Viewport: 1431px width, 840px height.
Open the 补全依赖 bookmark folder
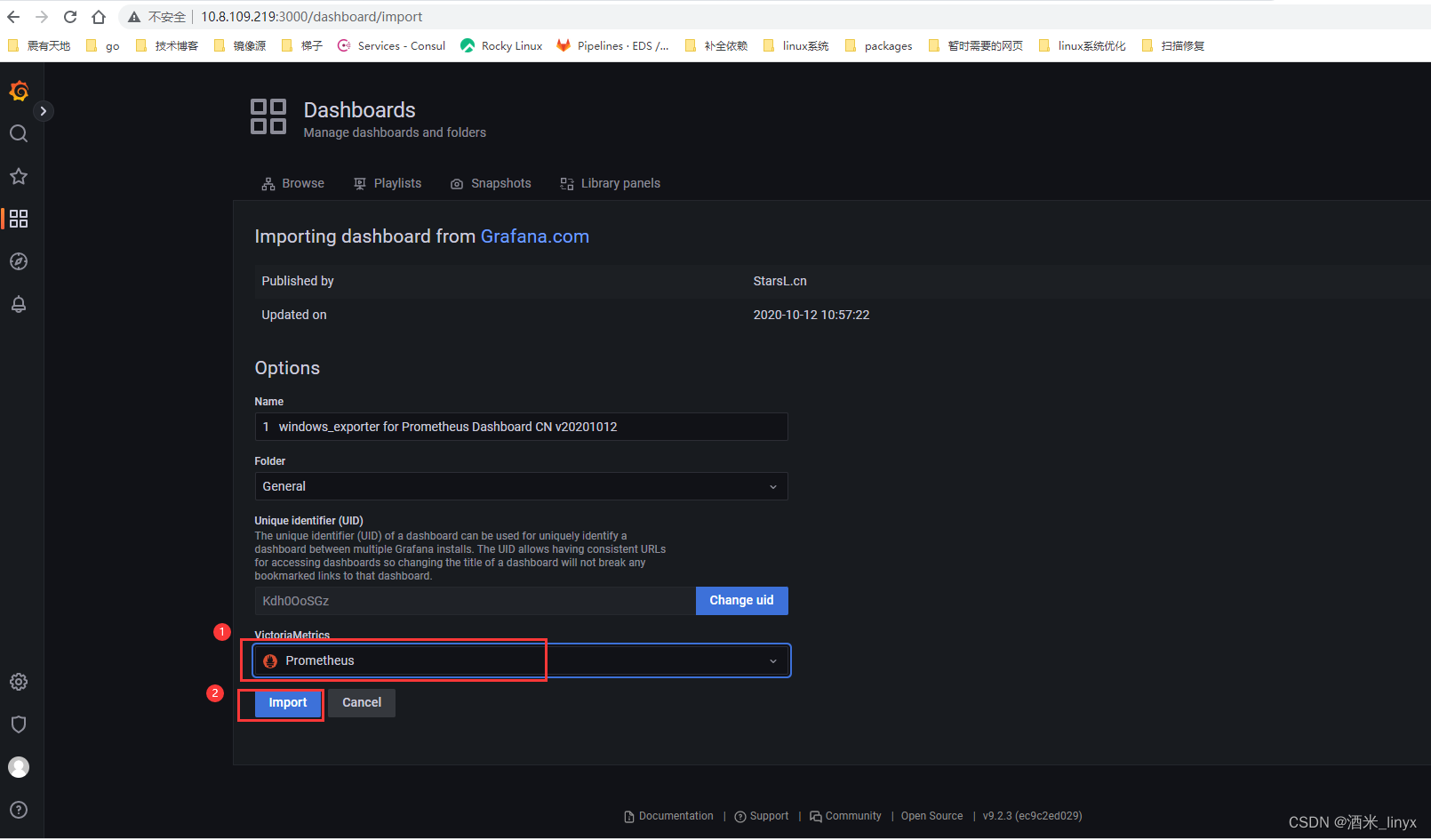[716, 46]
